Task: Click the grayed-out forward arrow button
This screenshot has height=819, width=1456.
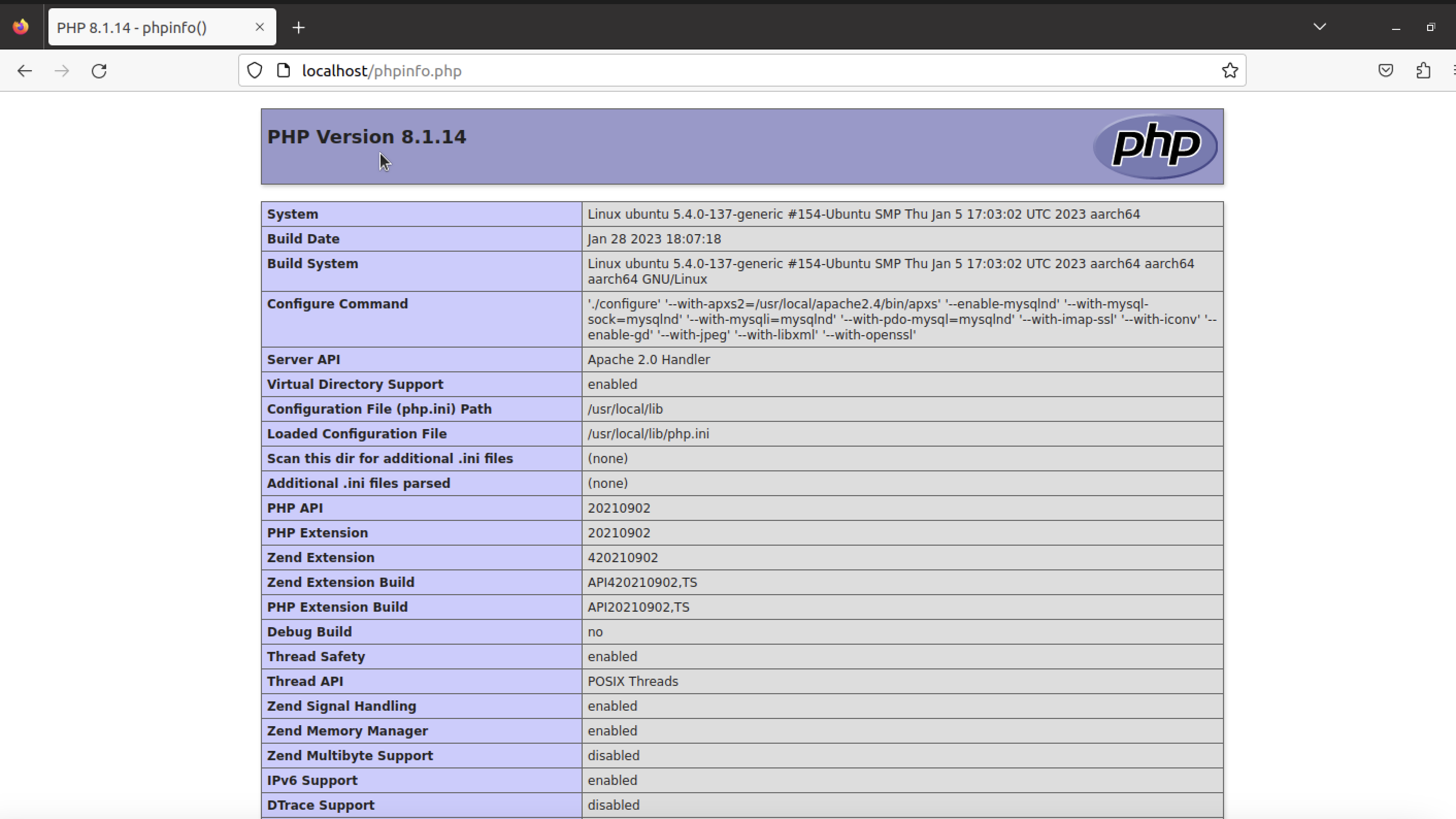Action: [61, 71]
